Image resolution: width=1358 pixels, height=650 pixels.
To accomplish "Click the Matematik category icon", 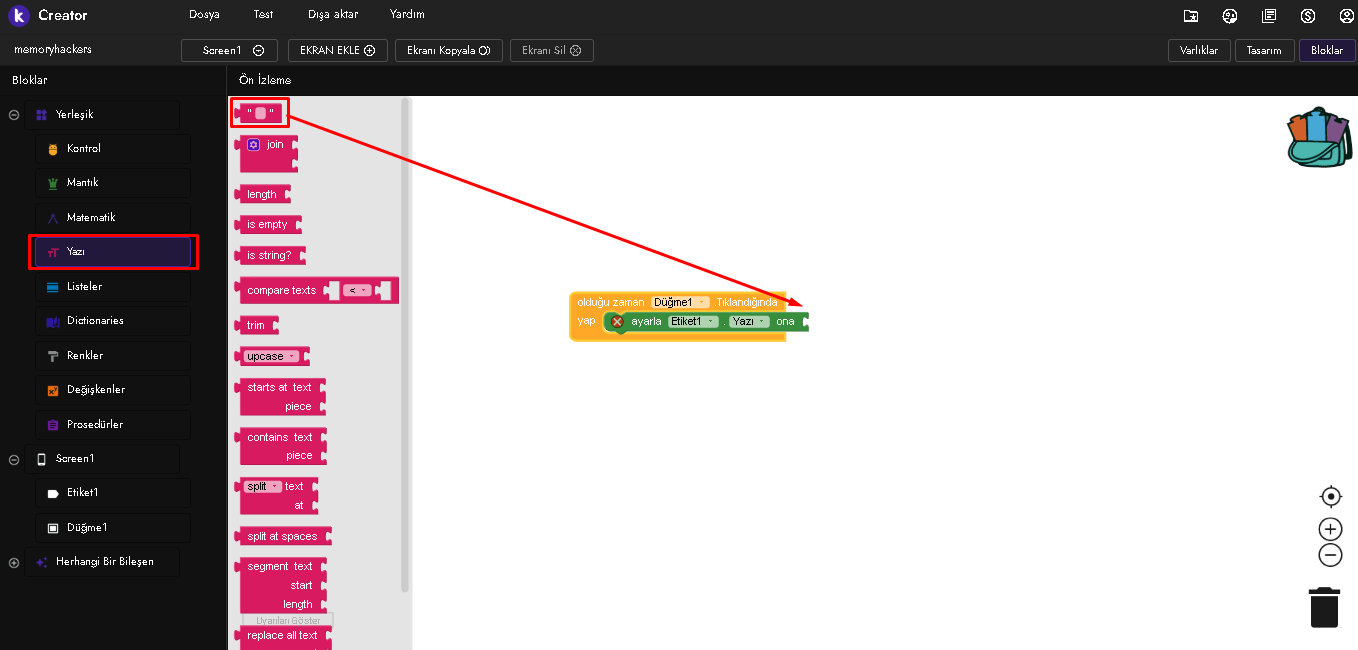I will click(53, 218).
